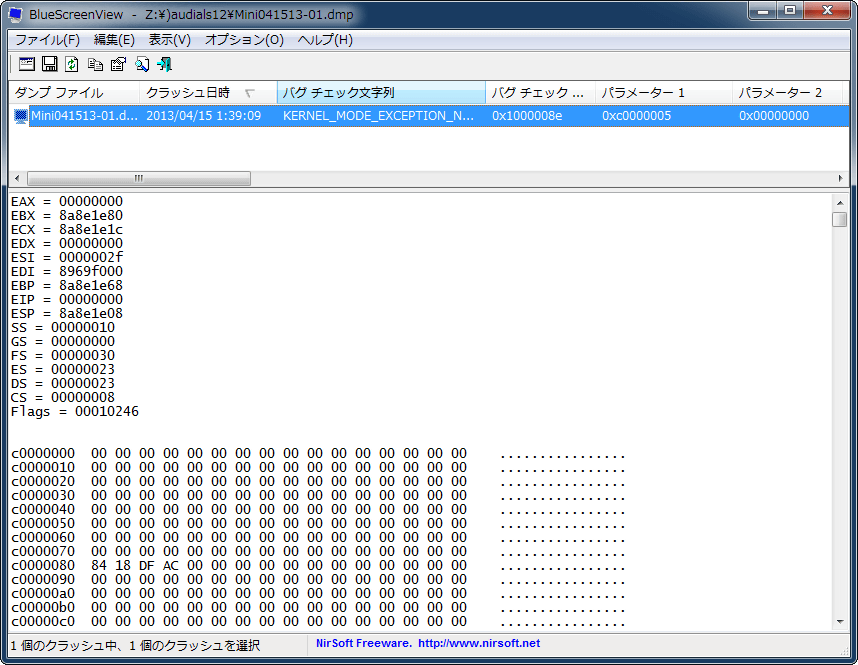Sort by パラメーター 1 column header
The height and width of the screenshot is (665, 858).
(x=664, y=92)
